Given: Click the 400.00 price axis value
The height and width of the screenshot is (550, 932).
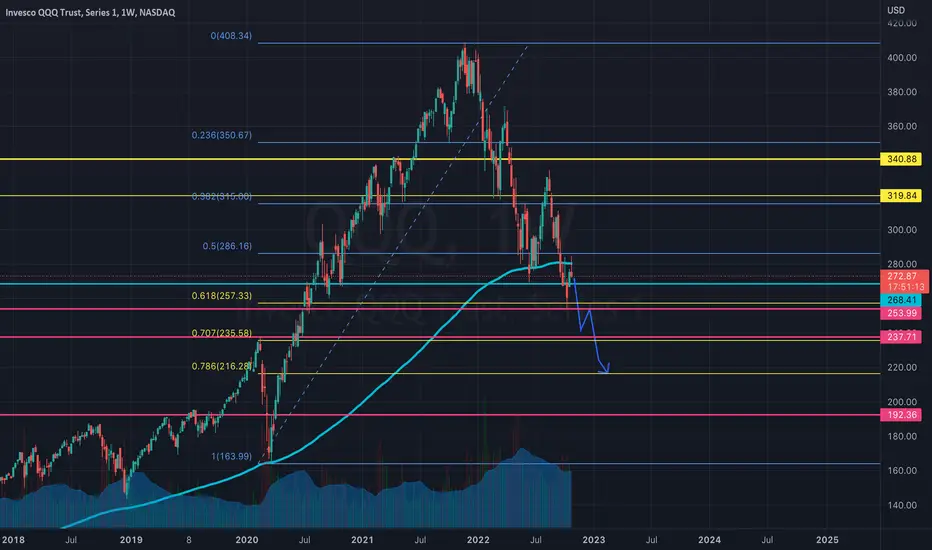Looking at the screenshot, I should pos(902,58).
